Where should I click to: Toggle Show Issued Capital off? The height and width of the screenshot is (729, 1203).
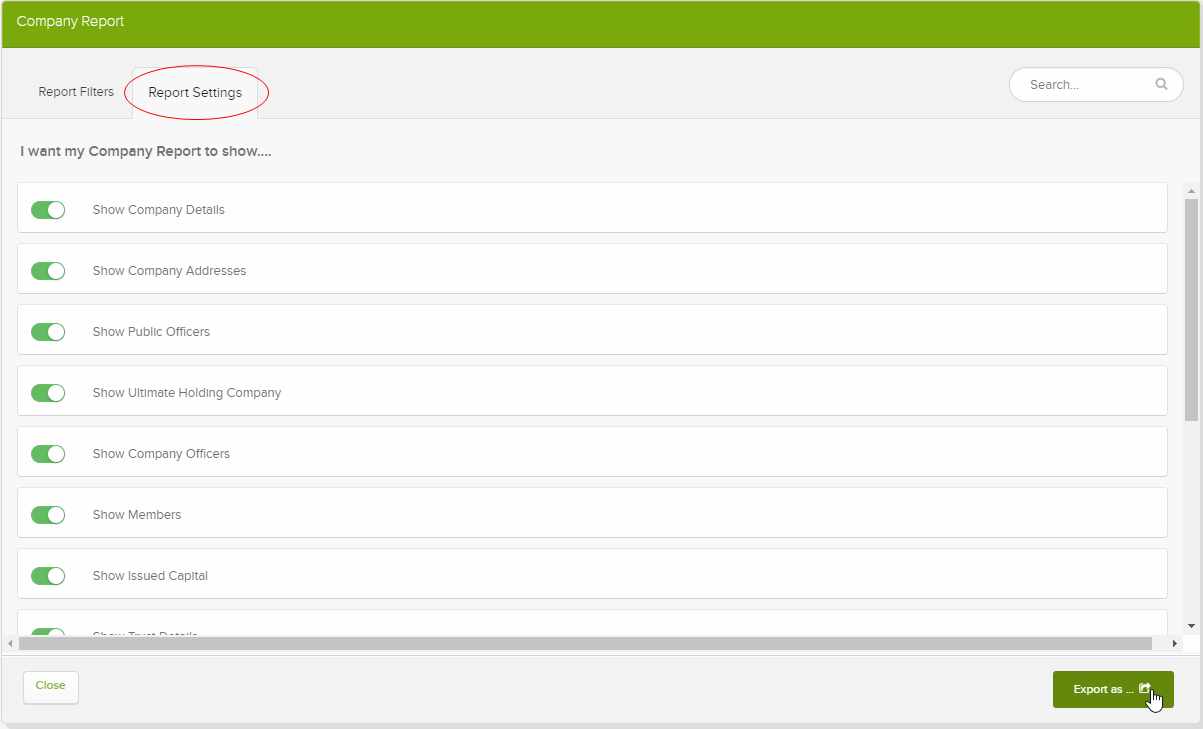click(x=48, y=576)
